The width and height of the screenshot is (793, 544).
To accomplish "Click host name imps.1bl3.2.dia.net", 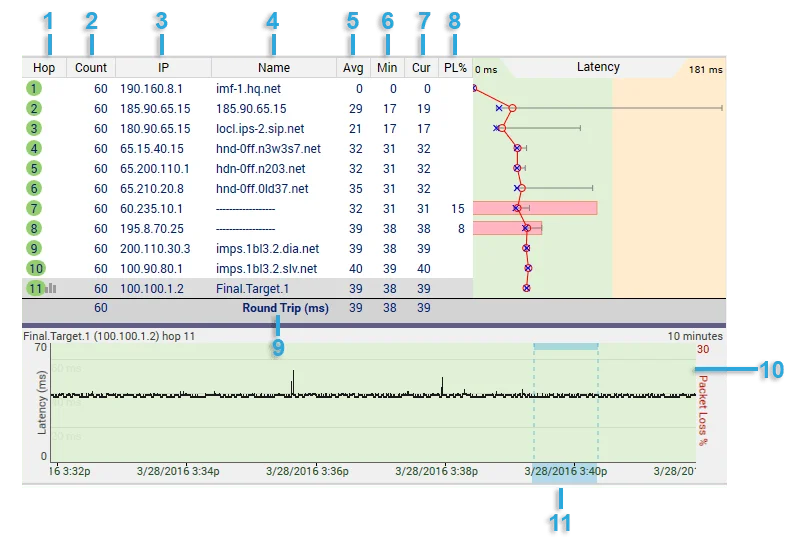I will [268, 249].
